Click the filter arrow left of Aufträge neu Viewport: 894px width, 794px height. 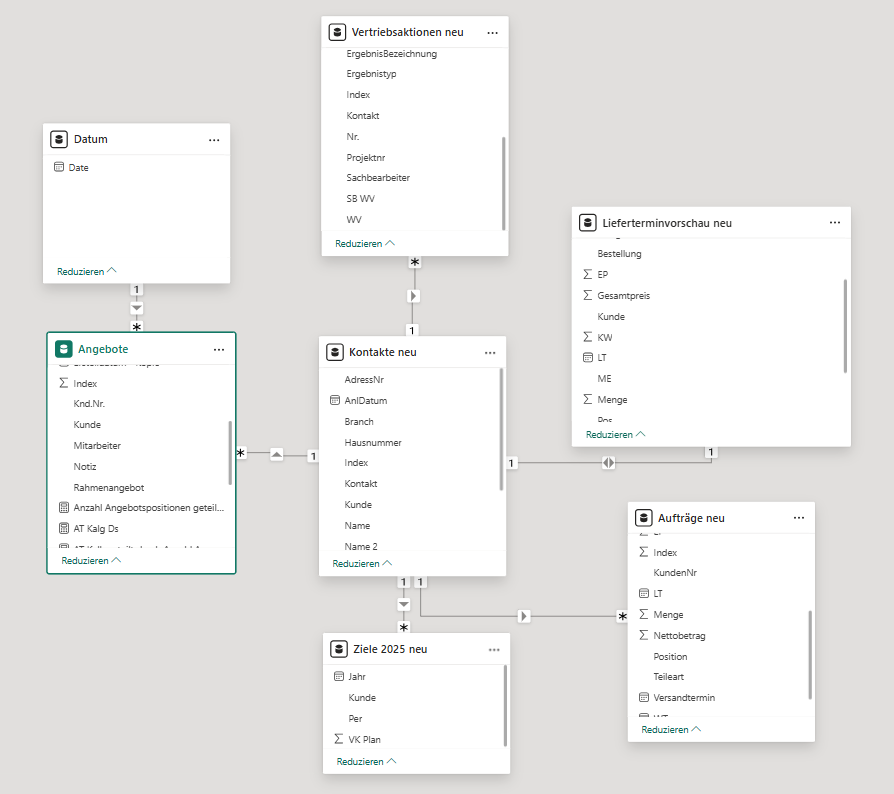(524, 616)
